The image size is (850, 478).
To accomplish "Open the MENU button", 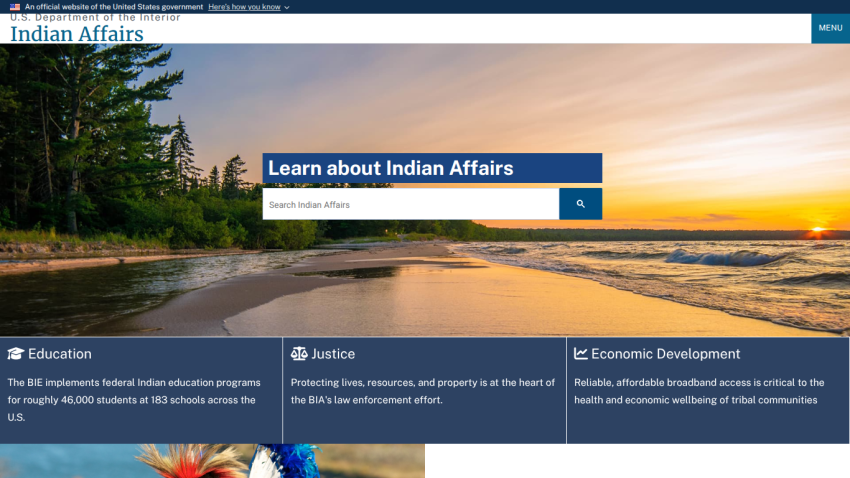I will coord(830,28).
